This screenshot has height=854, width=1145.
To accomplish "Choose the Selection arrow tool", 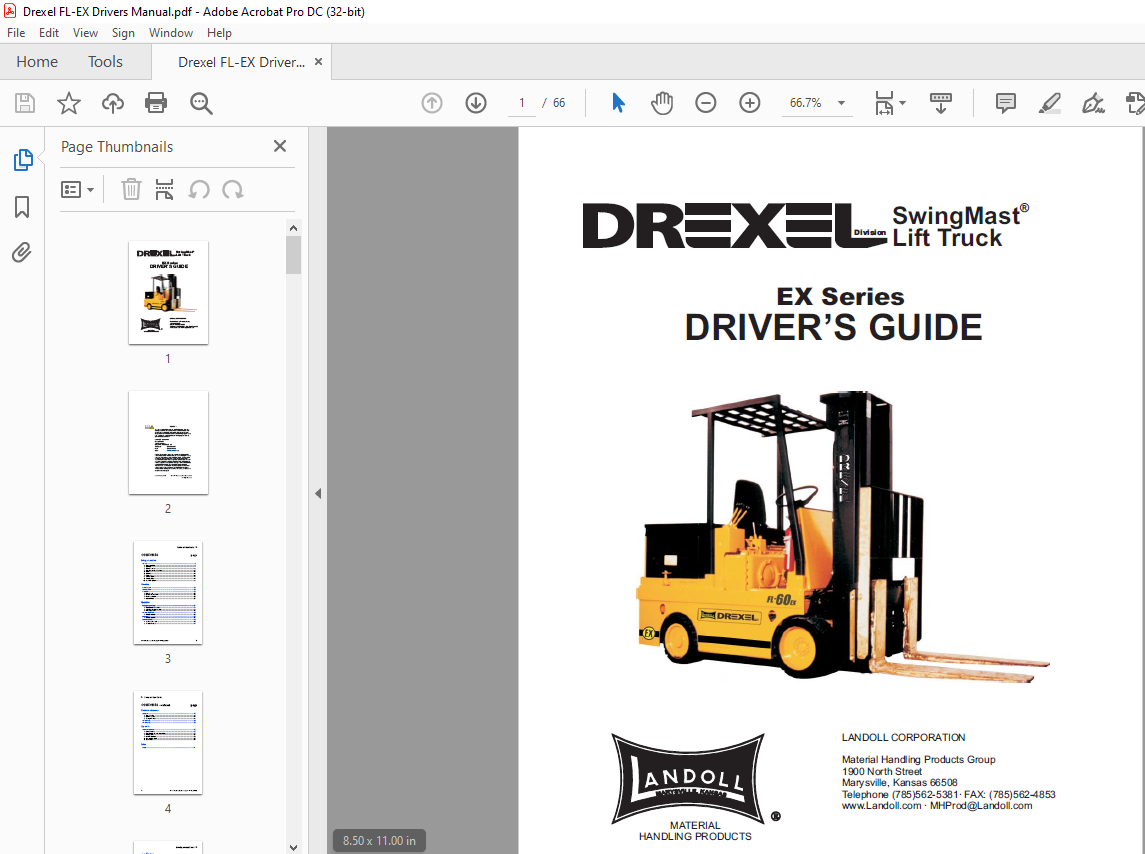I will pyautogui.click(x=619, y=103).
